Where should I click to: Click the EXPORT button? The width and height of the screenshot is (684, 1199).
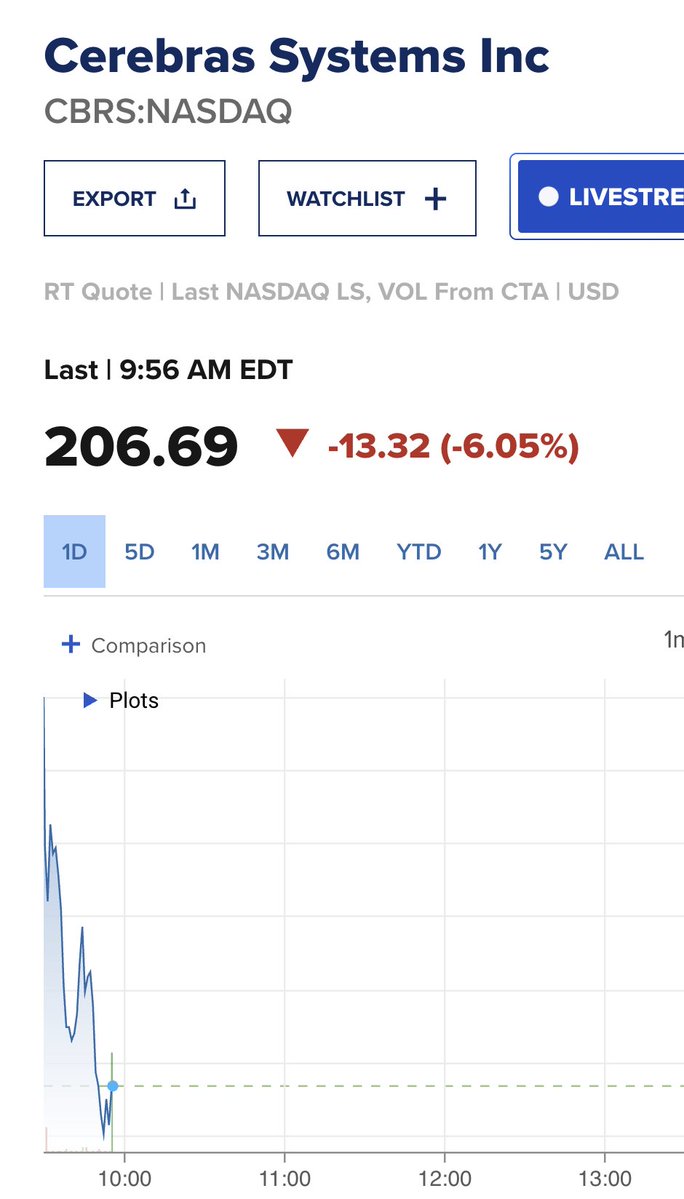(x=135, y=198)
